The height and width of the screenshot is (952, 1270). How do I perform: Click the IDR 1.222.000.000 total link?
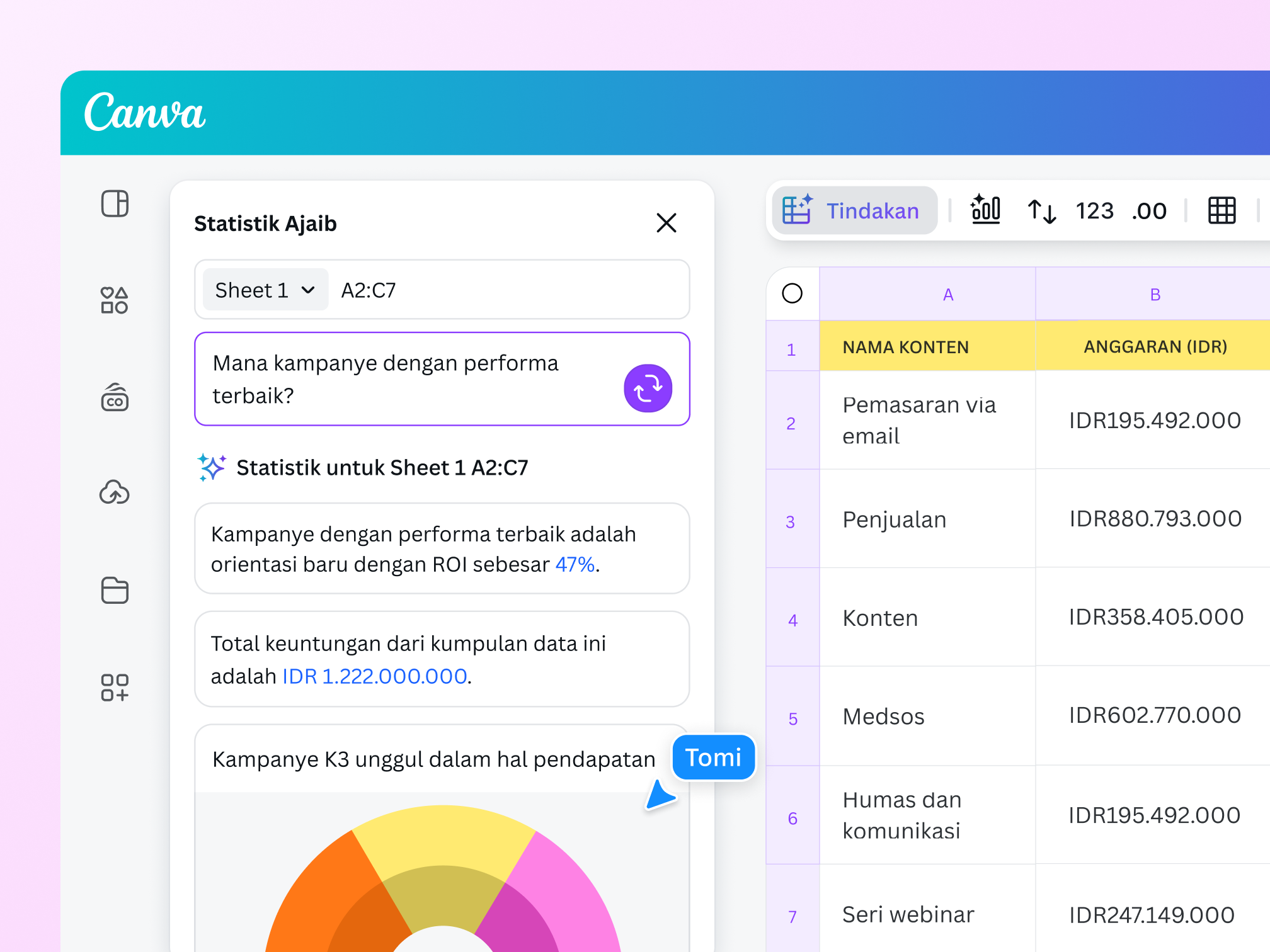click(374, 676)
